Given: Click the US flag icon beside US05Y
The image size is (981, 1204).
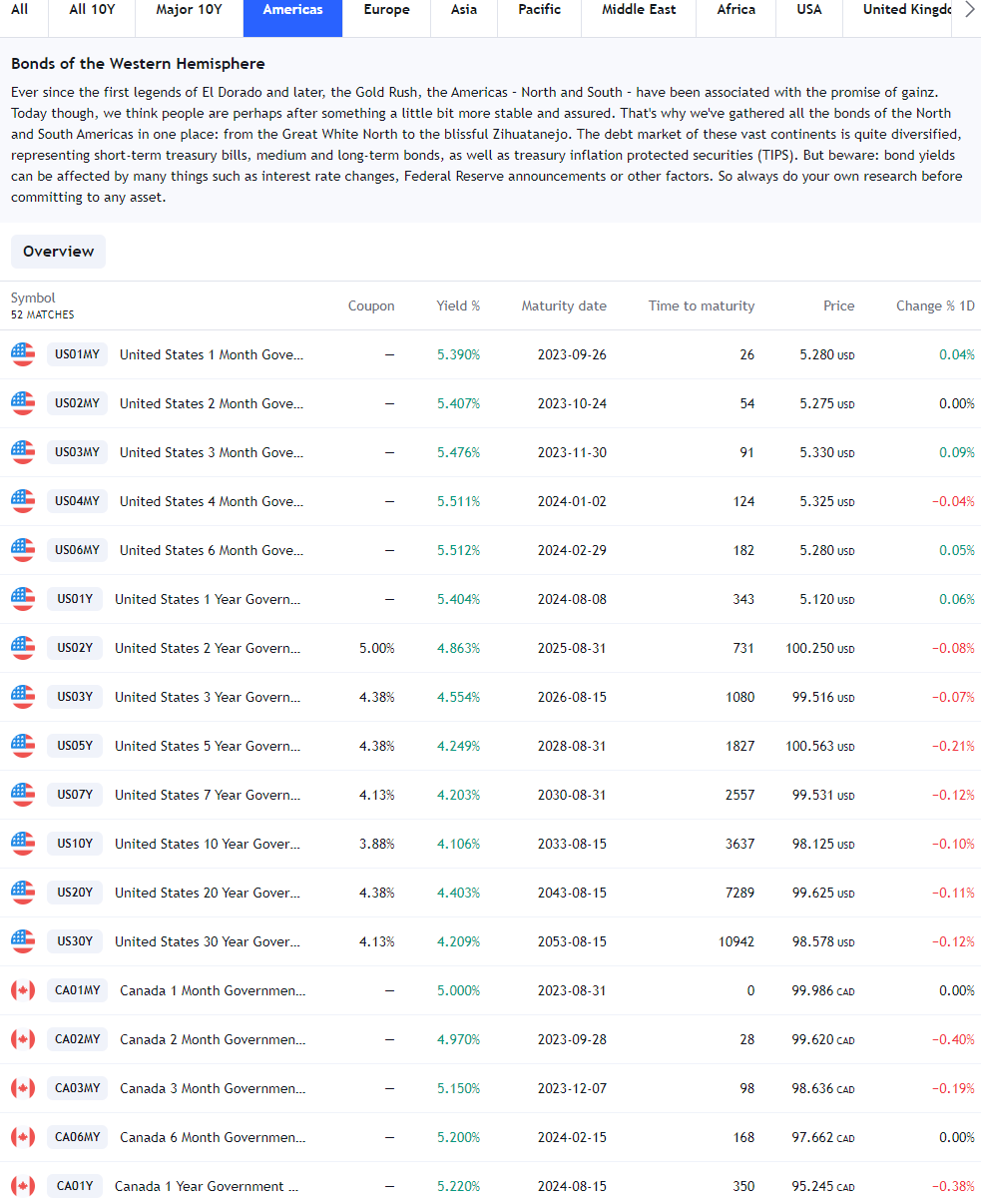Looking at the screenshot, I should point(23,746).
